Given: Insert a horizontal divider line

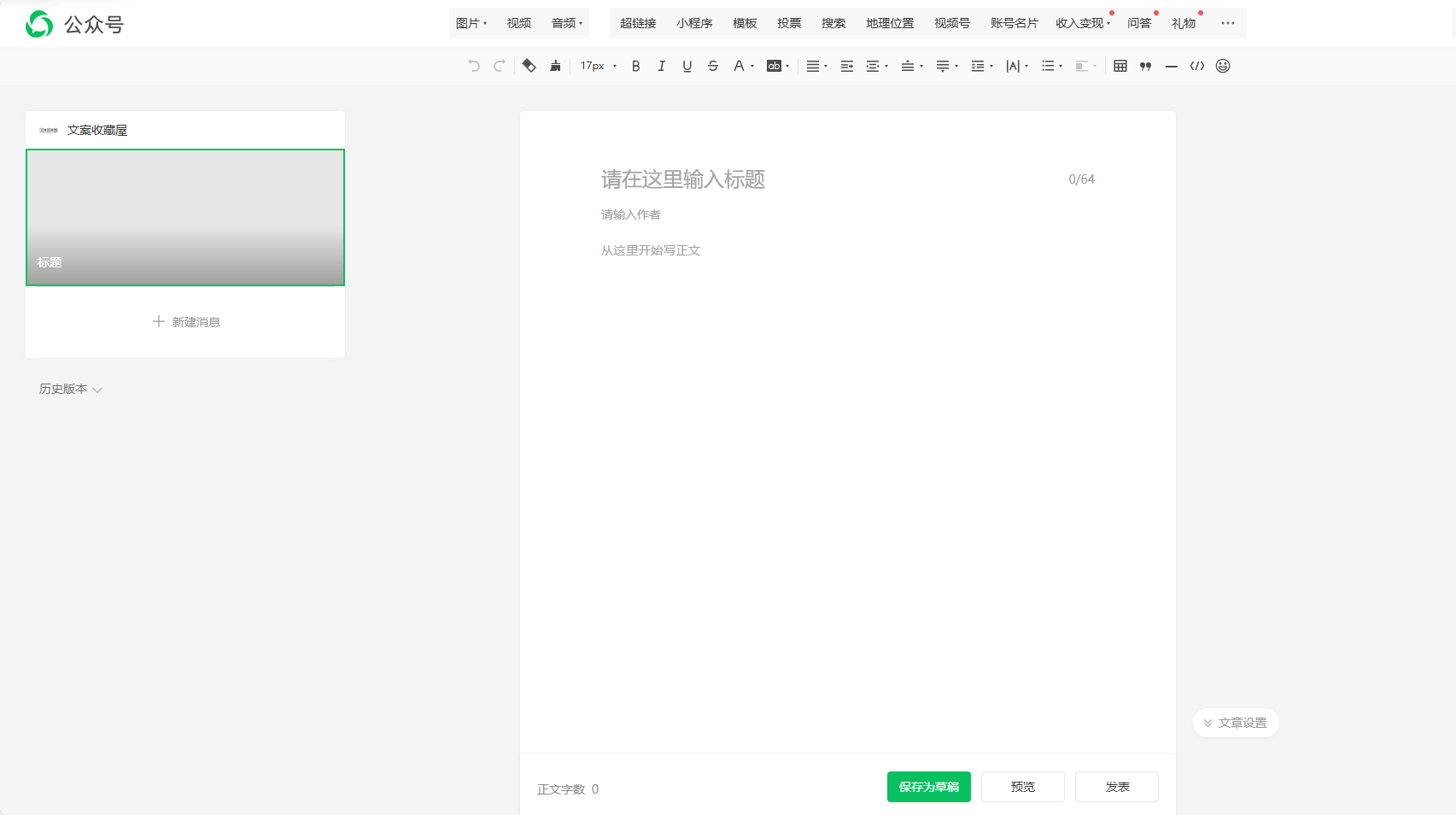Looking at the screenshot, I should tap(1171, 66).
